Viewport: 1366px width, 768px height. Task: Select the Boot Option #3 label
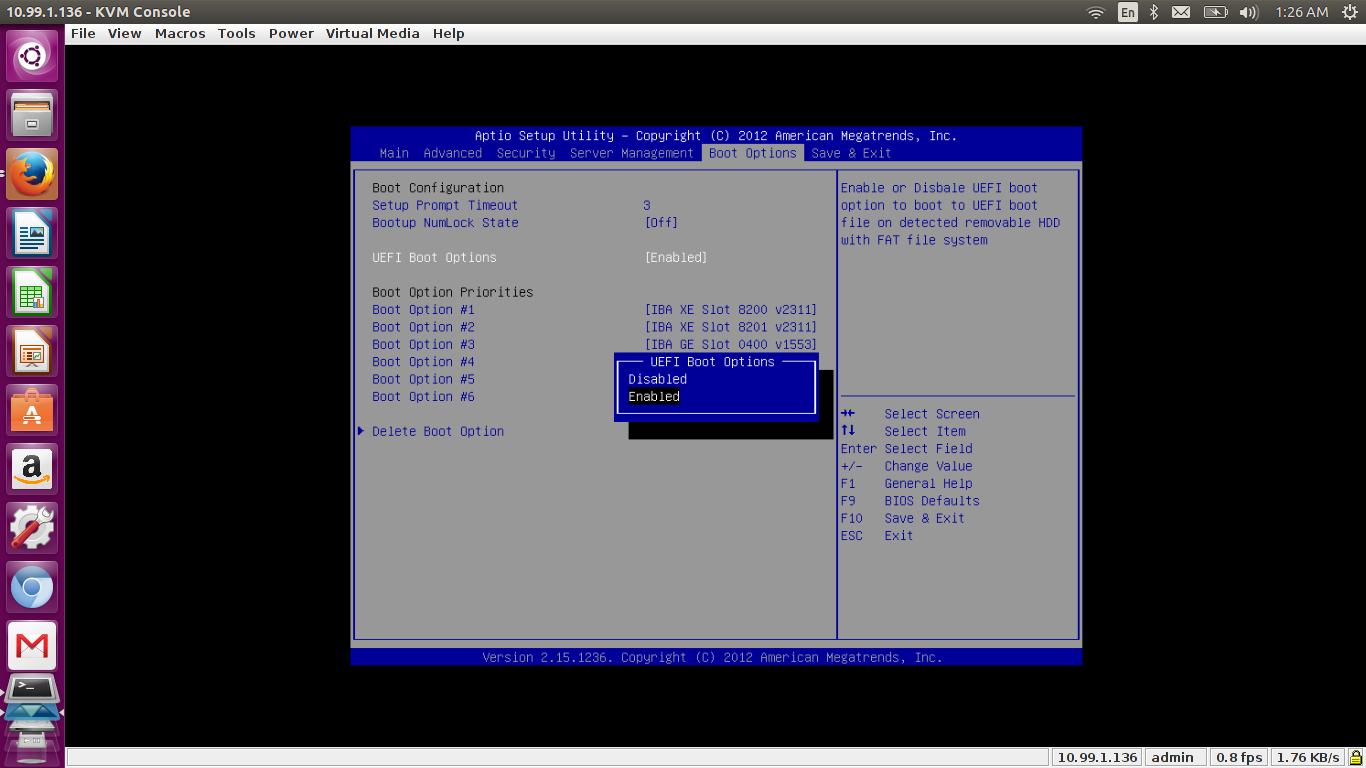(x=423, y=345)
